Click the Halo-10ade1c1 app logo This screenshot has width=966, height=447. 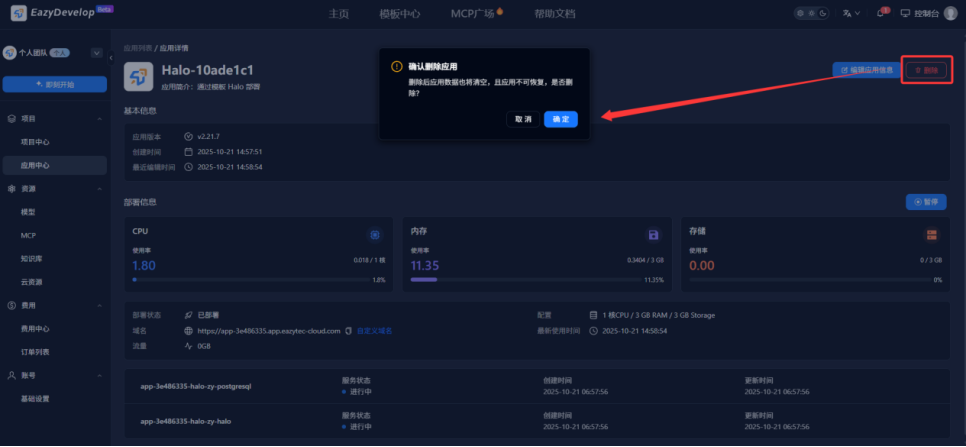tap(139, 76)
